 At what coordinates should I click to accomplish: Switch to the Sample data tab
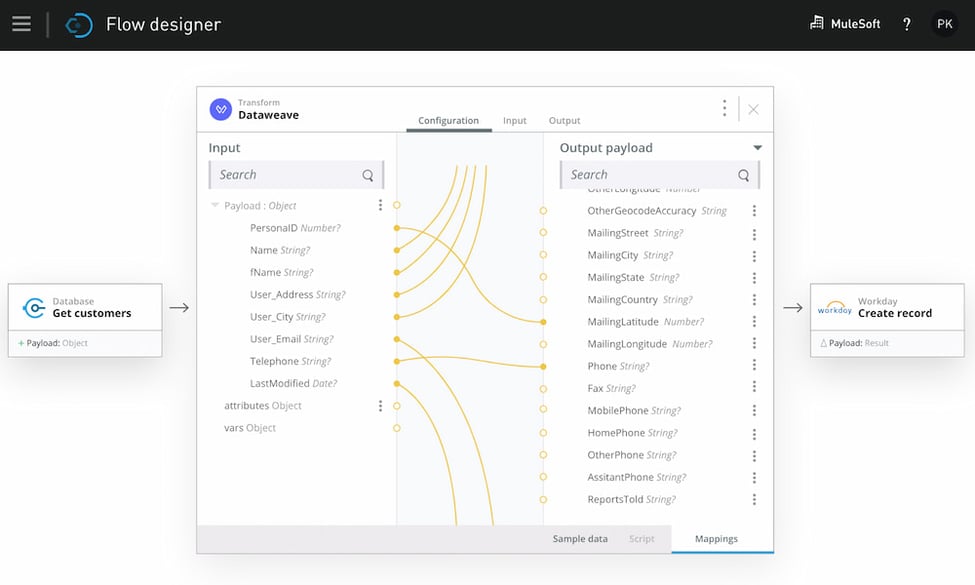point(579,538)
